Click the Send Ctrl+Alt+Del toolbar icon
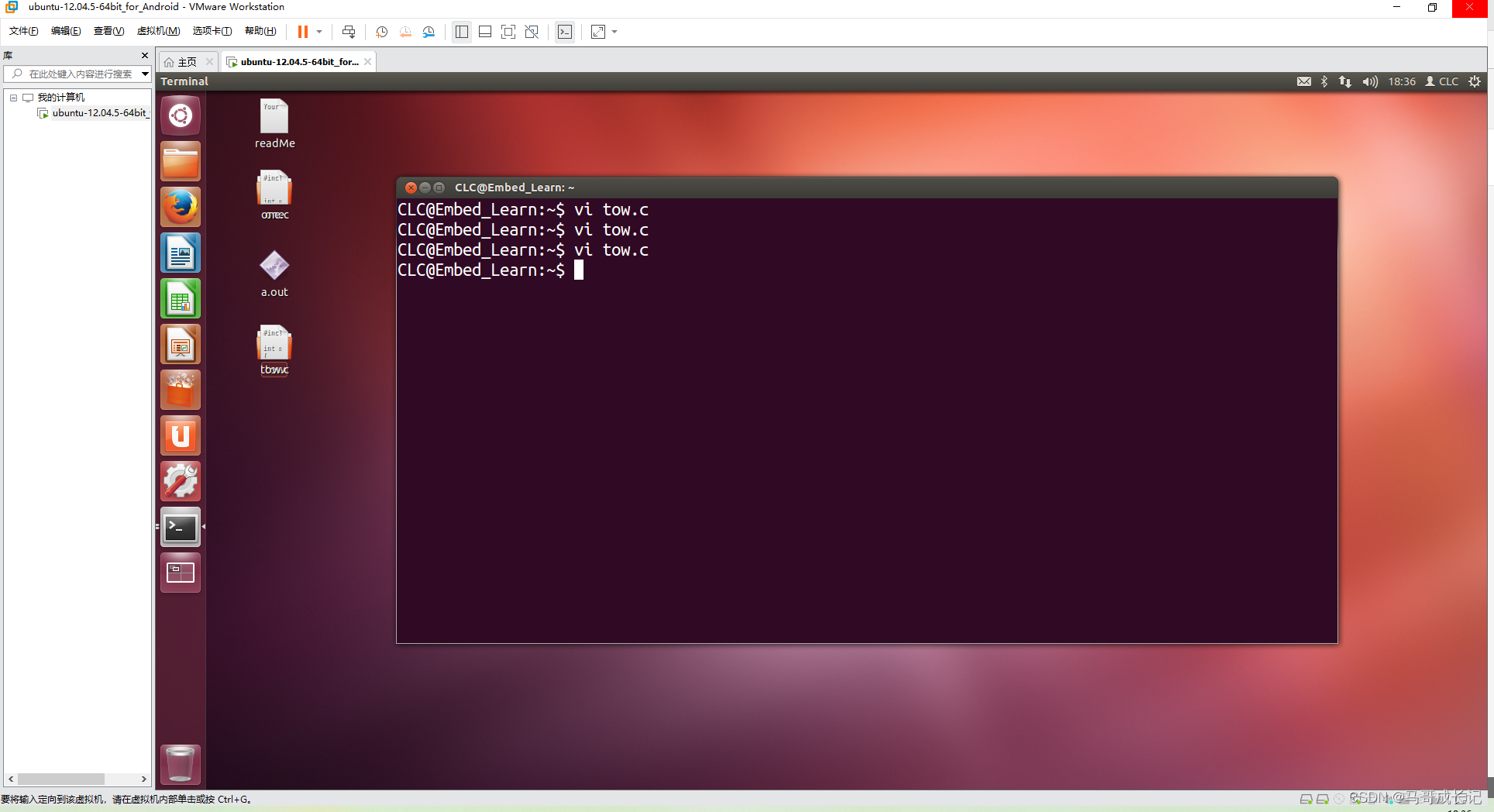1494x812 pixels. tap(349, 32)
